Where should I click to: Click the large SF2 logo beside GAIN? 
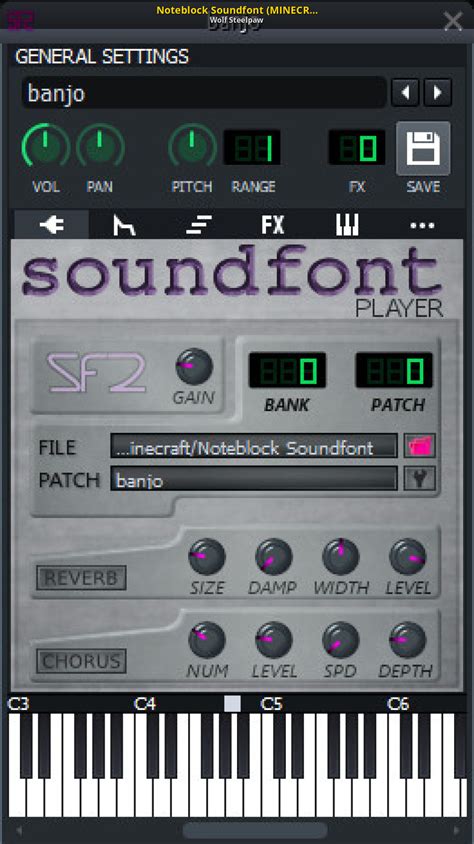tap(96, 373)
